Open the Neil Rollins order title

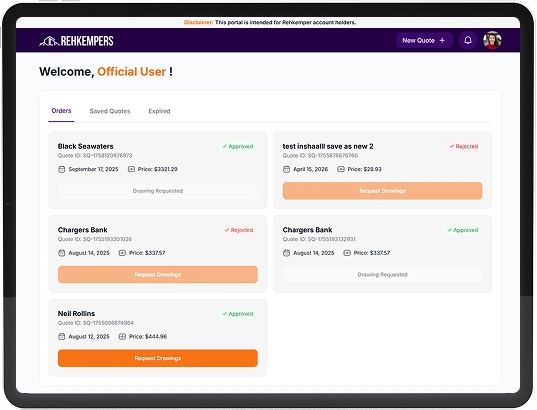click(76, 313)
